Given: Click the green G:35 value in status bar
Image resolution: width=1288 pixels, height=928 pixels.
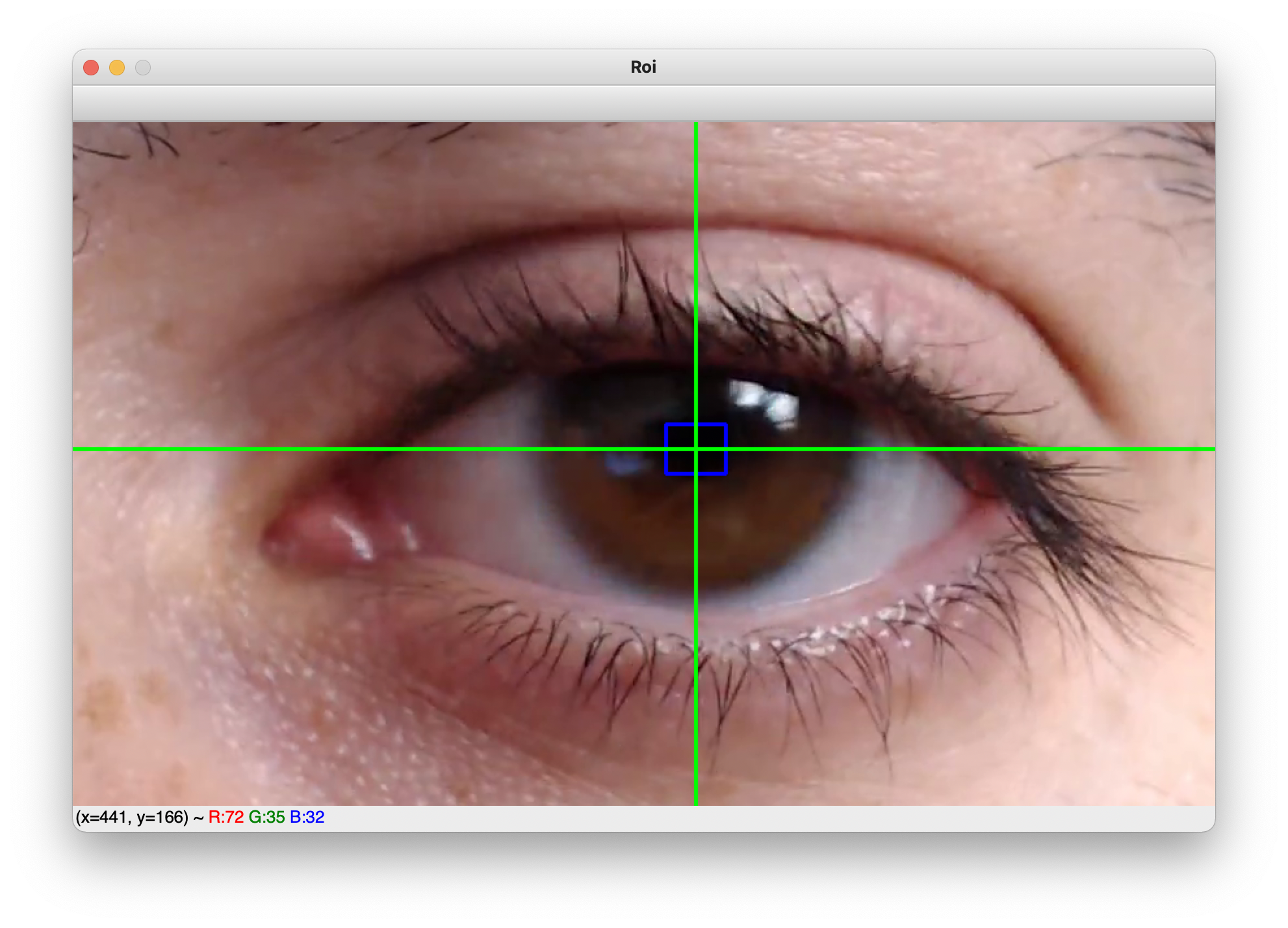Looking at the screenshot, I should (266, 818).
